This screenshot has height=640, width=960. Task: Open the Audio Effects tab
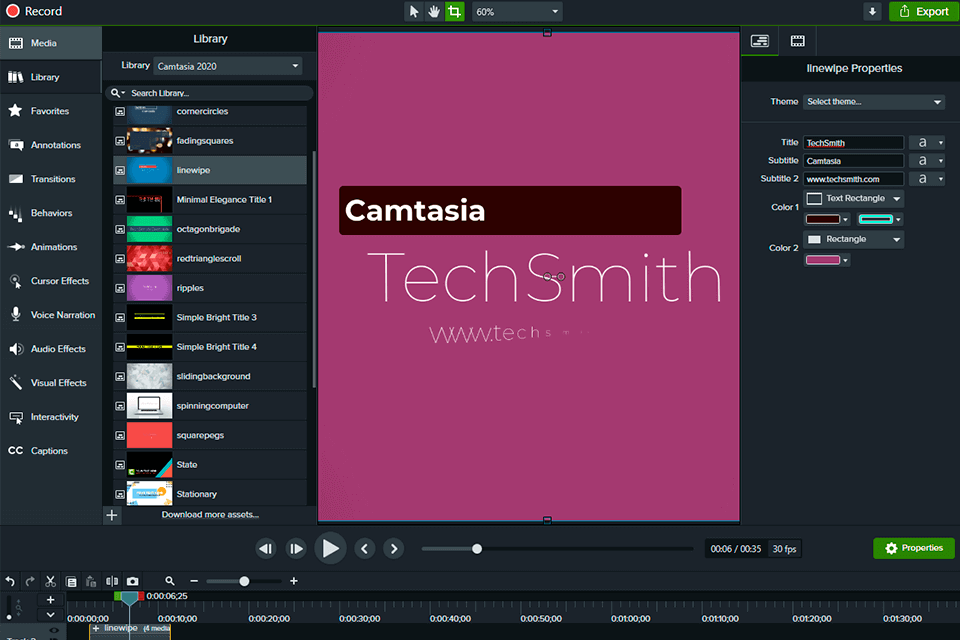click(x=51, y=349)
